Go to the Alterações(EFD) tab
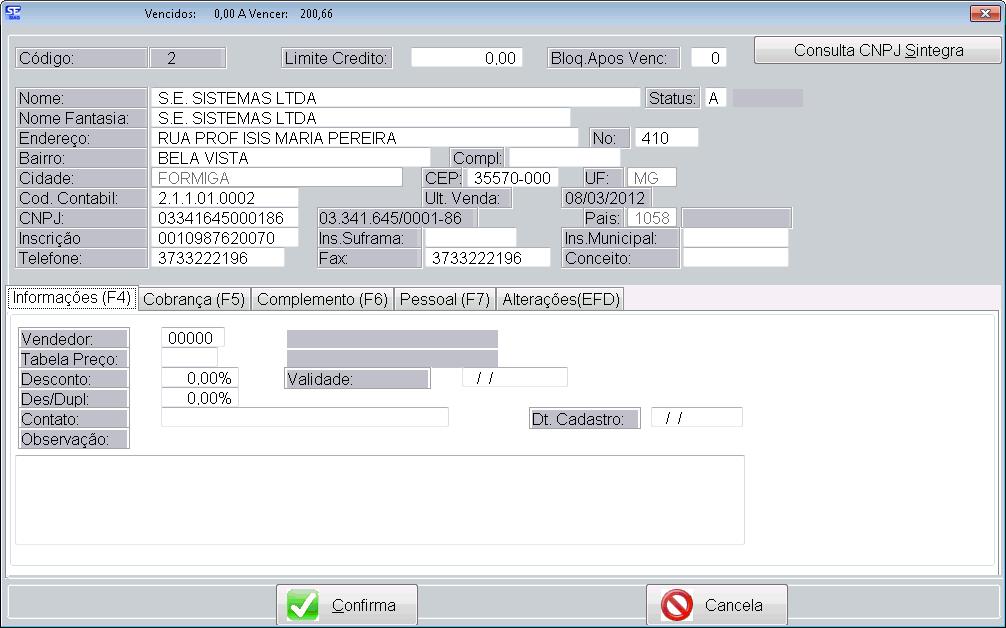The image size is (1006, 628). point(561,299)
